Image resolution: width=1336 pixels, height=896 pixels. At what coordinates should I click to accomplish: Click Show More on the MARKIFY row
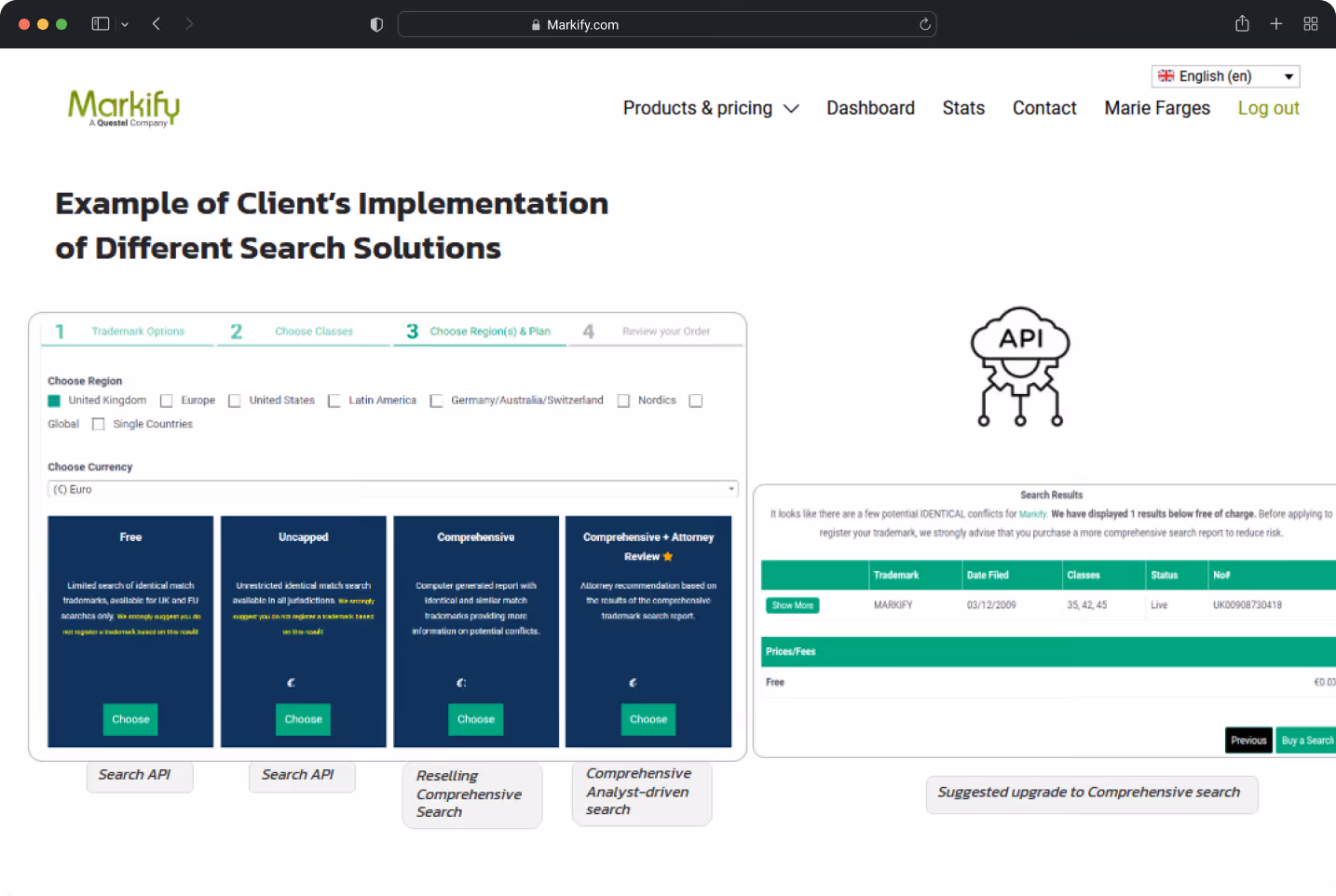[x=793, y=605]
